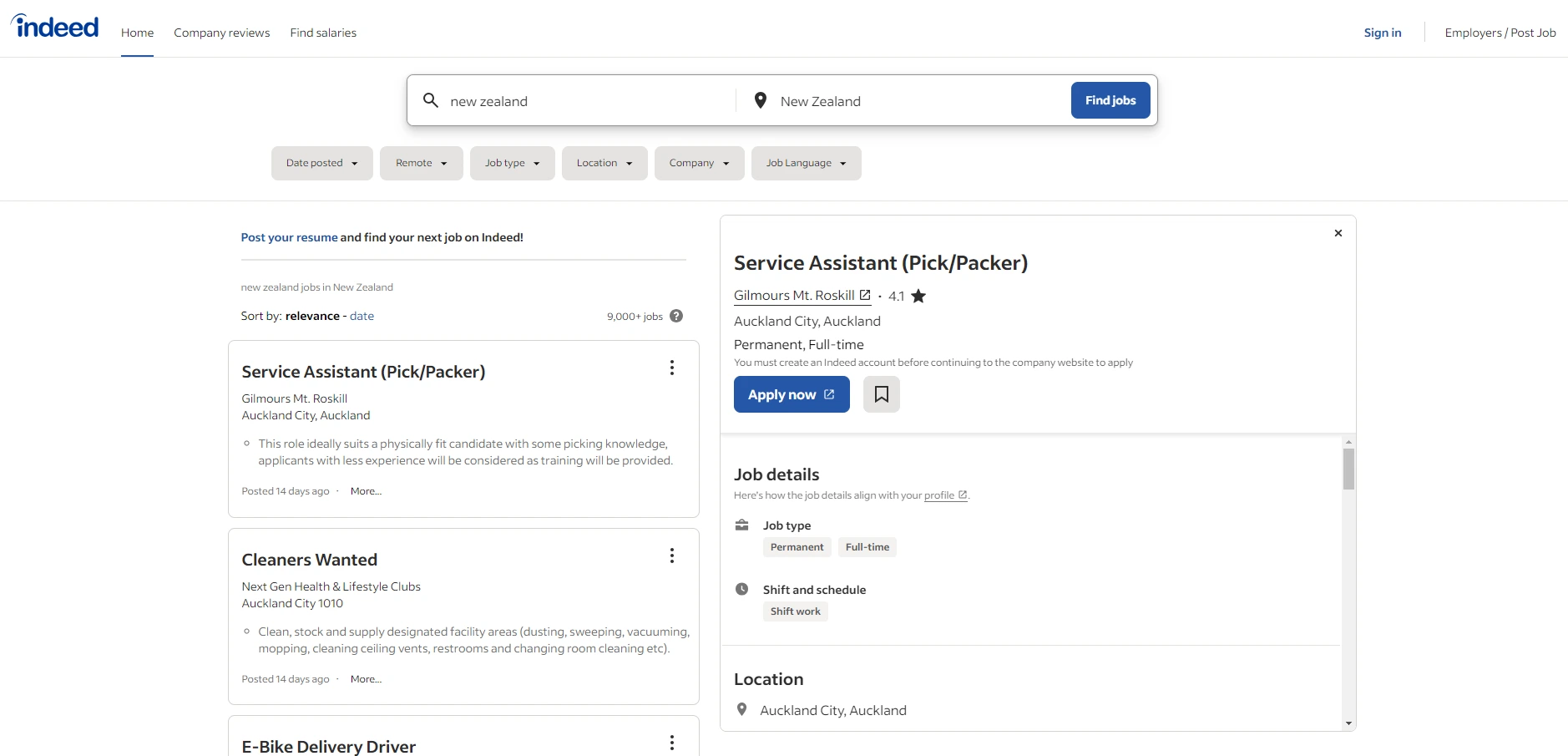Click More... on Cleaners Wanted card
This screenshot has width=1568, height=756.
click(x=366, y=679)
